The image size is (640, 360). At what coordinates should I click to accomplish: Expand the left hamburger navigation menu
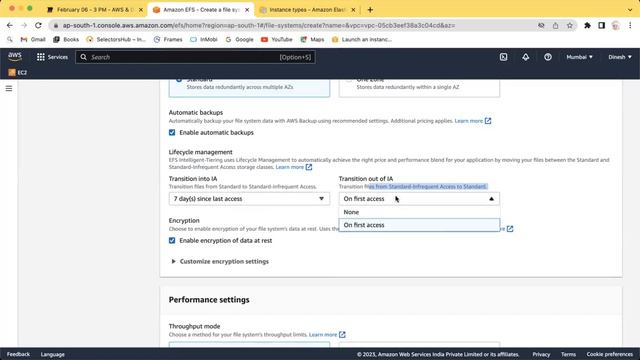pos(9,88)
